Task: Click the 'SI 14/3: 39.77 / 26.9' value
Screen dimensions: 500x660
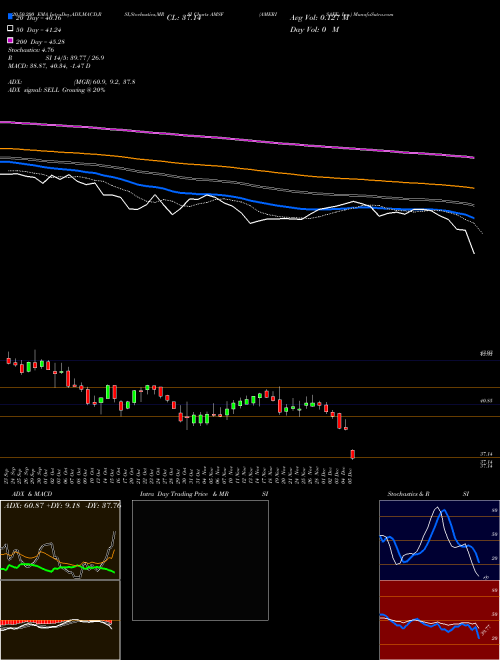Action: point(75,58)
